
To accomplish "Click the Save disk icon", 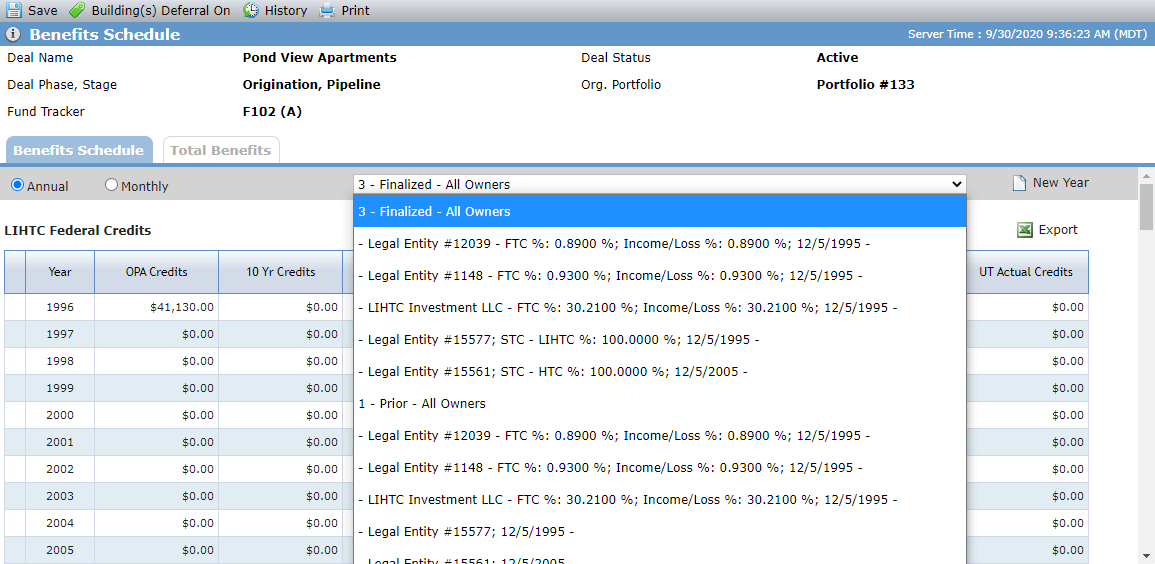I will (x=14, y=10).
